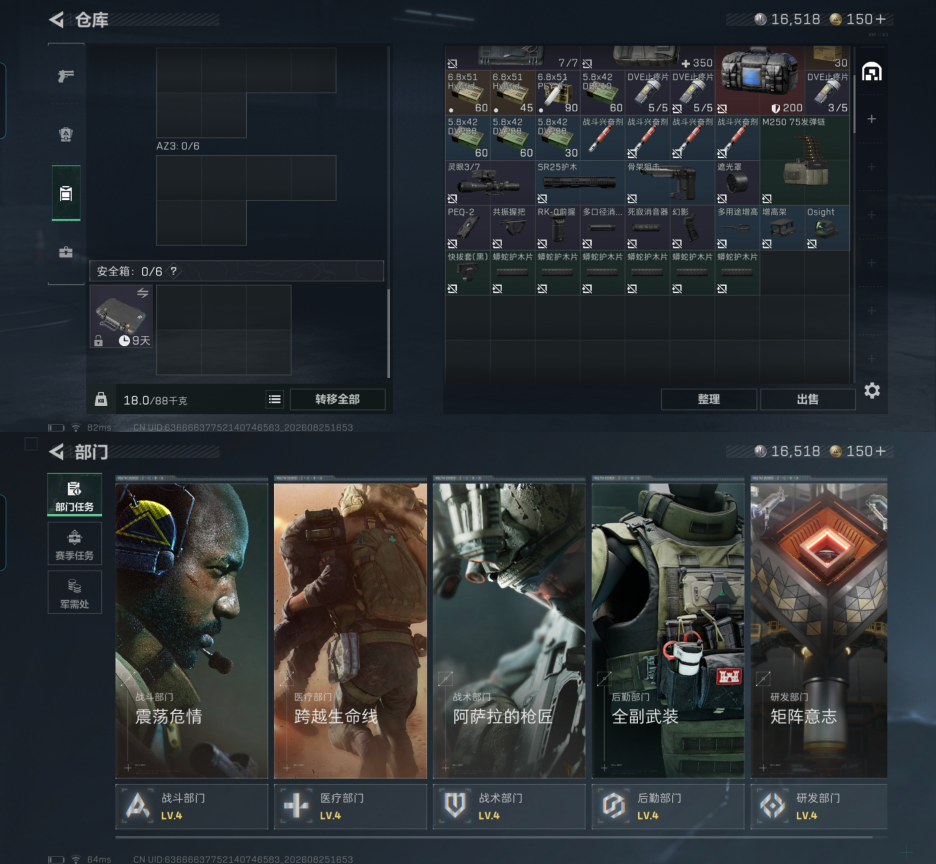This screenshot has height=864, width=936.
Task: Click the AZ3: 0/6 container label
Action: 178,146
